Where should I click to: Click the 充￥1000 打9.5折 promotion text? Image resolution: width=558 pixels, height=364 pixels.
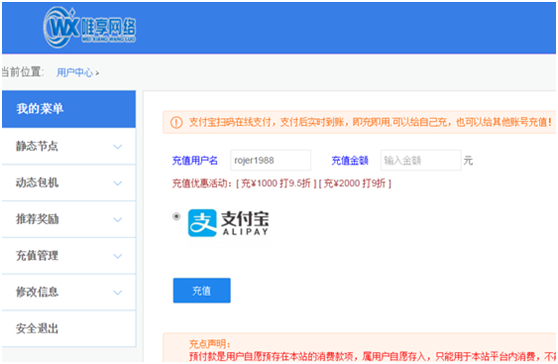point(276,184)
